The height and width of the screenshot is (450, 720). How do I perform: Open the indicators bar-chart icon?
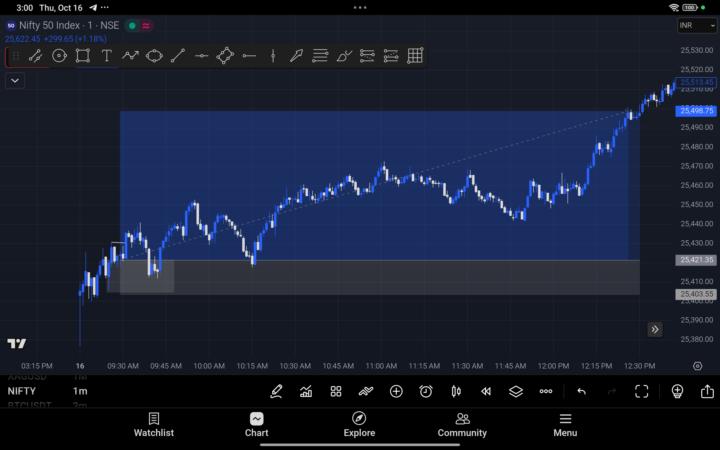pos(306,391)
